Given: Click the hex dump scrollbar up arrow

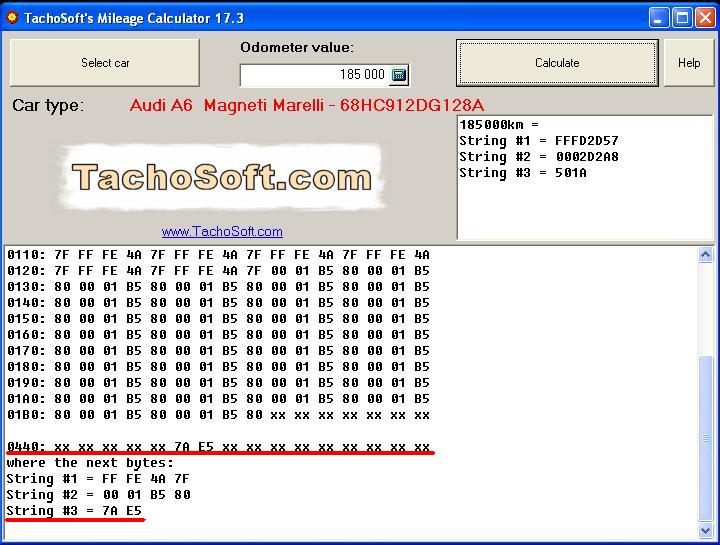Looking at the screenshot, I should (x=705, y=254).
